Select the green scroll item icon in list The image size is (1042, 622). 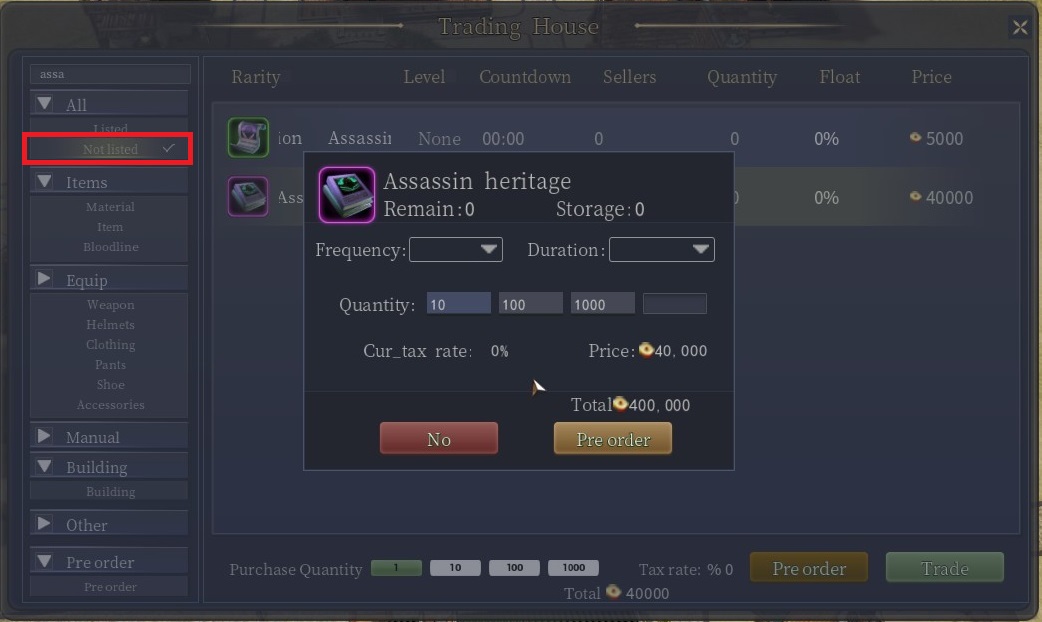248,138
